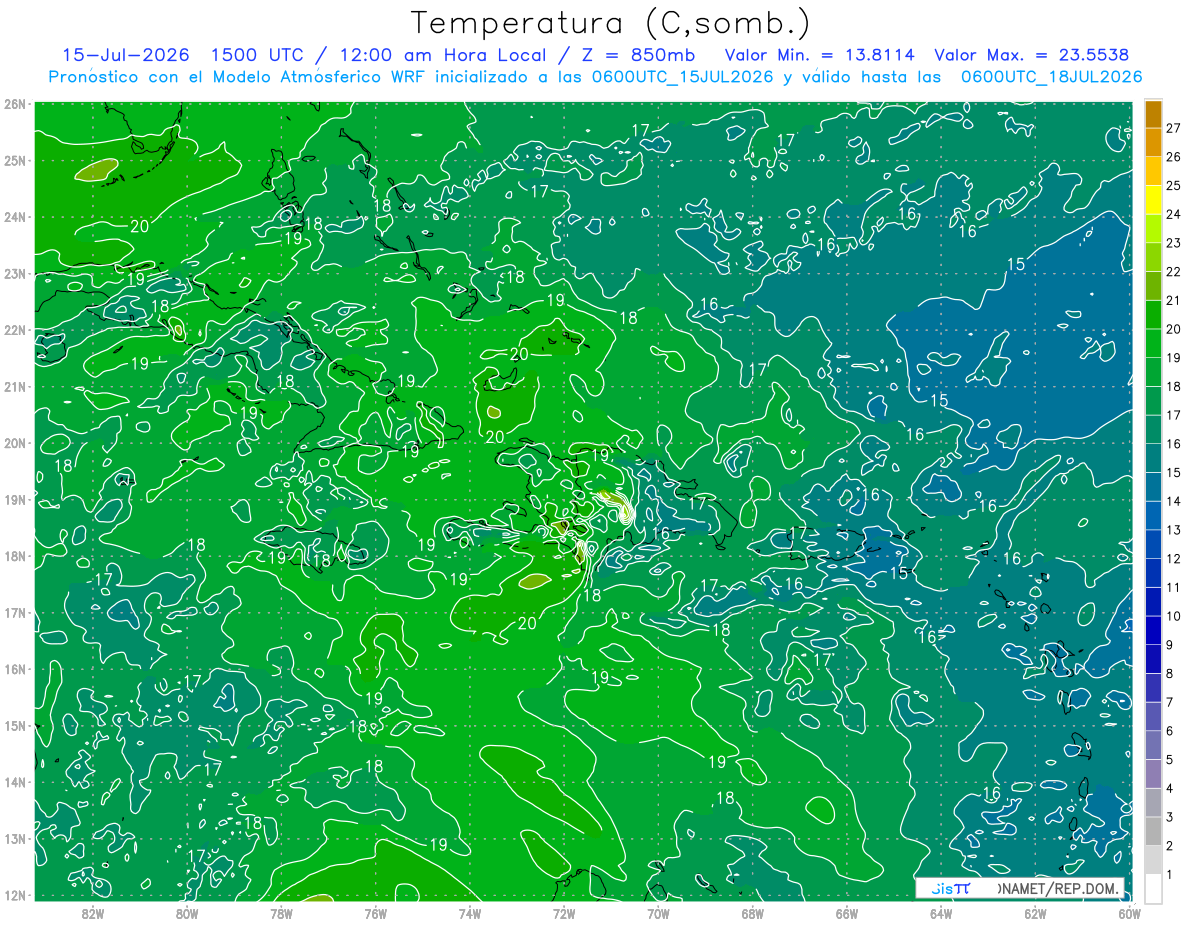Click the "24N" latitude axis label

pyautogui.click(x=15, y=217)
